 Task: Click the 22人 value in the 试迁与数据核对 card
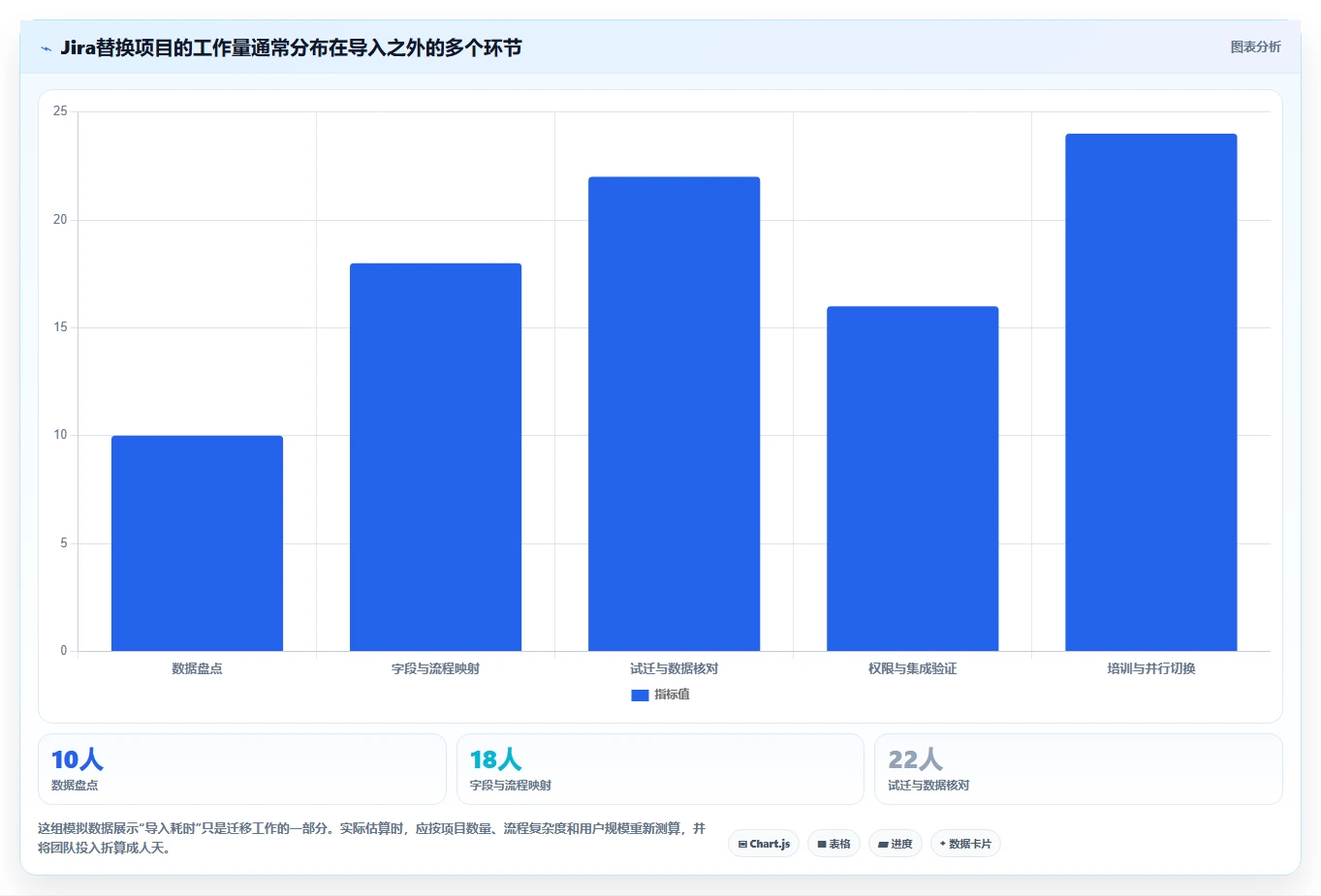point(915,759)
